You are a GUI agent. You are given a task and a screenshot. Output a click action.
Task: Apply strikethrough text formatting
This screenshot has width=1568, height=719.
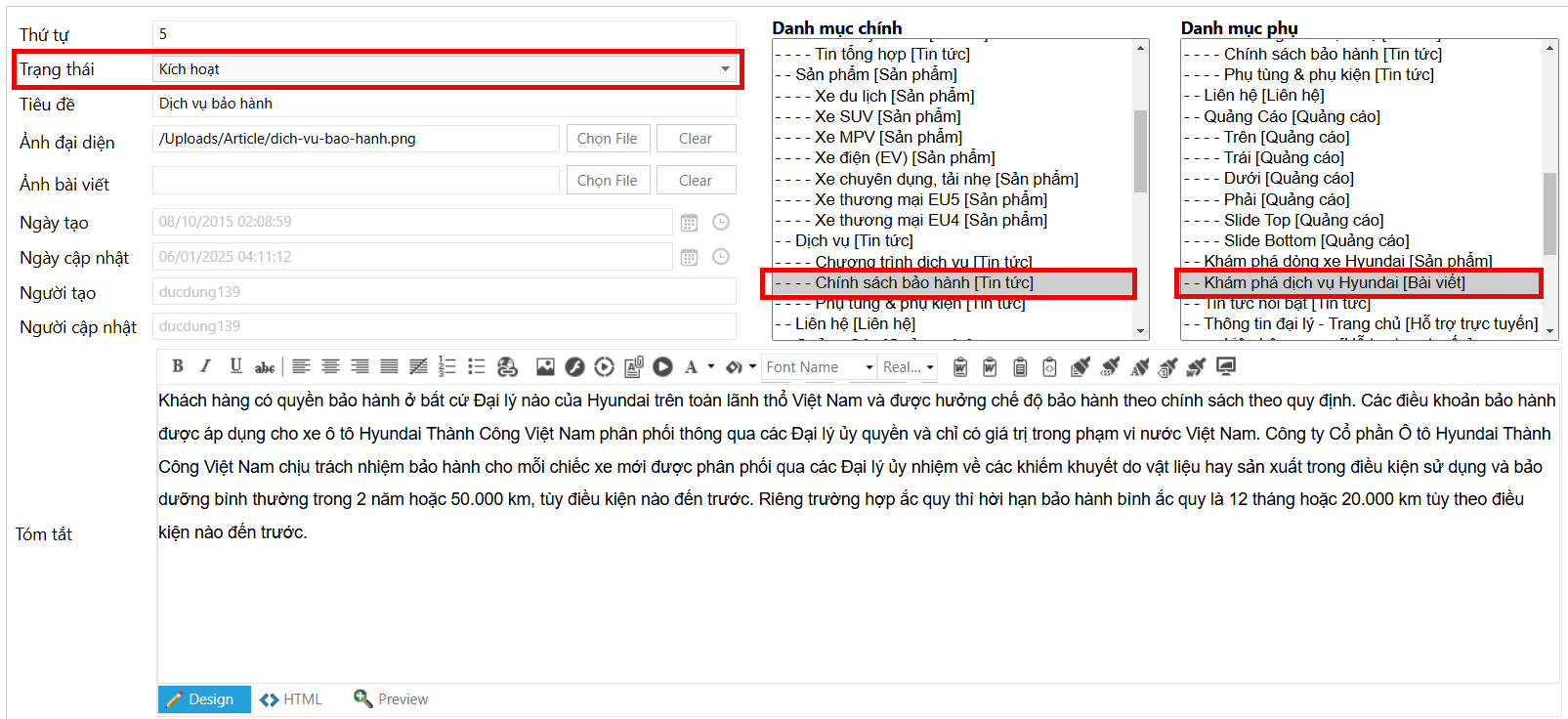[x=264, y=367]
